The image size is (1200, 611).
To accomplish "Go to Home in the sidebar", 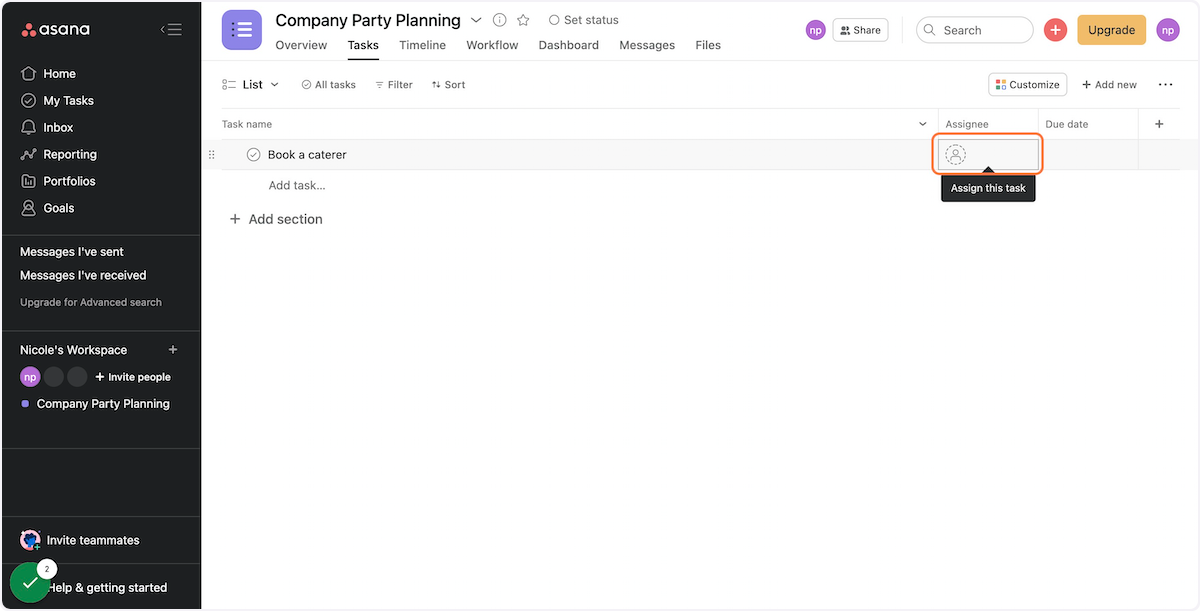I will [x=59, y=73].
